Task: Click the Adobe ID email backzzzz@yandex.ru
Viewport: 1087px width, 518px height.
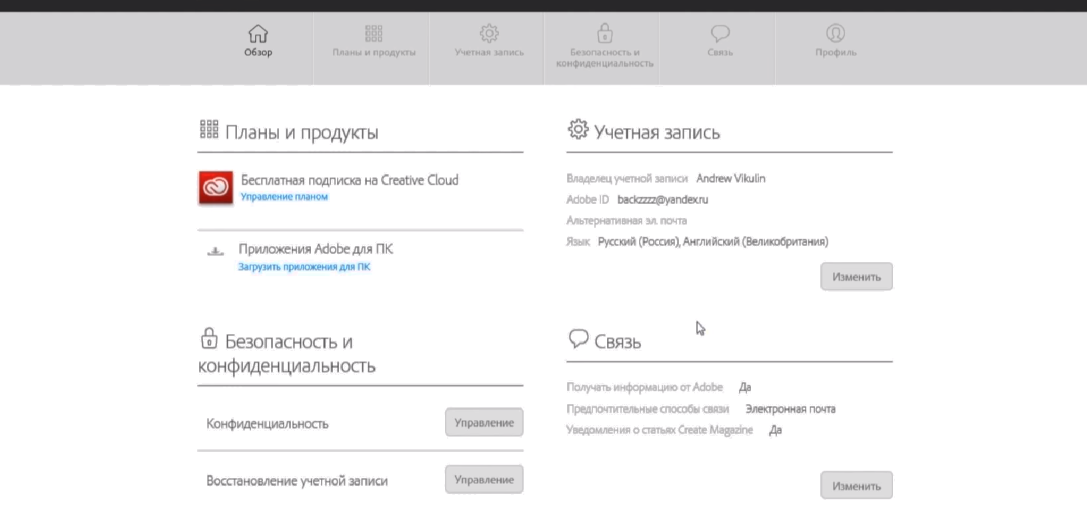Action: (663, 200)
